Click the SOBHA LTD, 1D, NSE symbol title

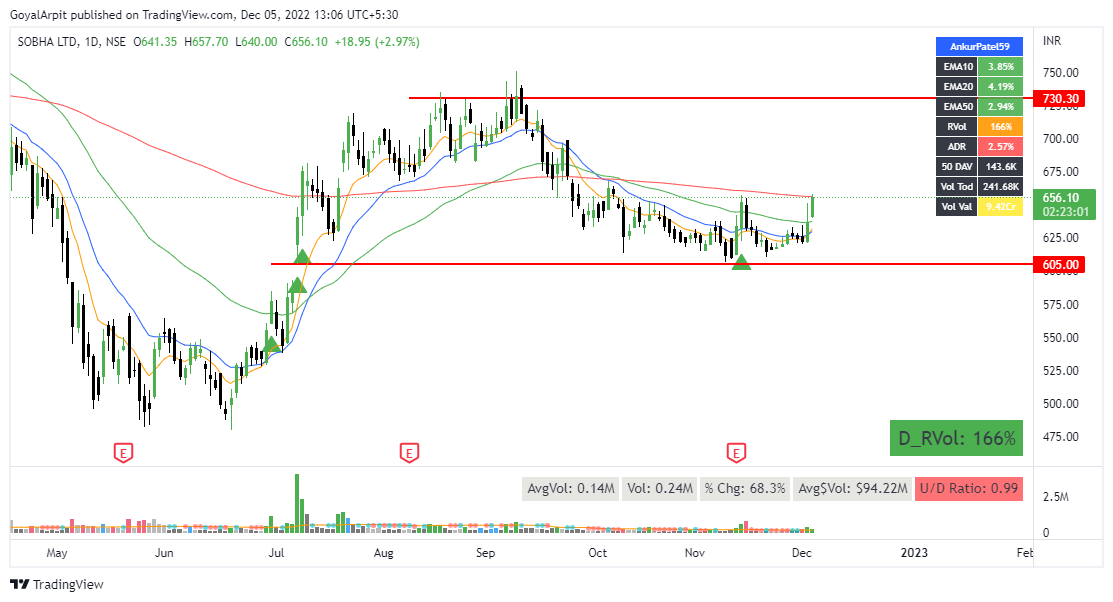pyautogui.click(x=72, y=42)
